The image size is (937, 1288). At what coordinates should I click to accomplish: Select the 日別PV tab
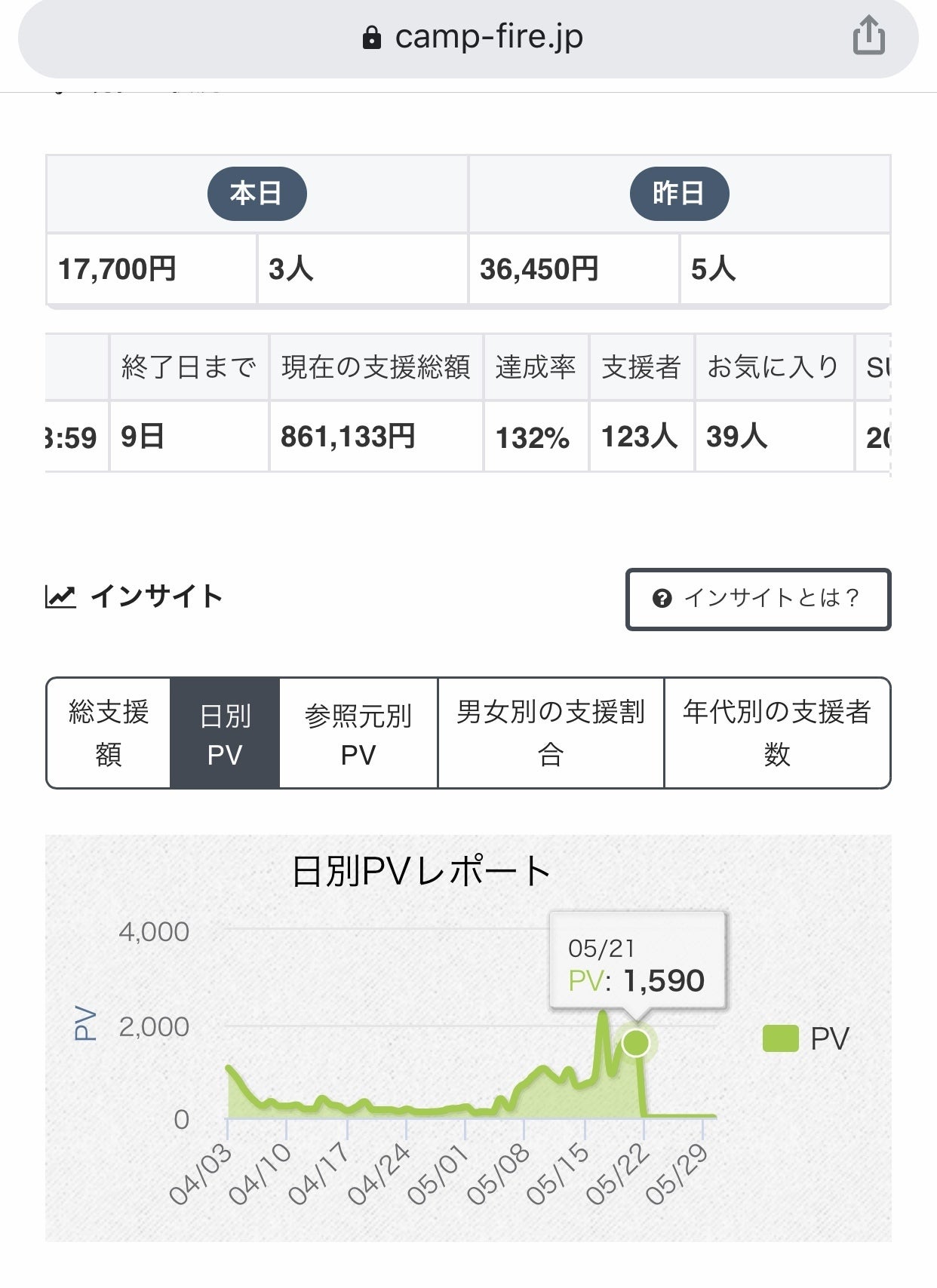225,733
